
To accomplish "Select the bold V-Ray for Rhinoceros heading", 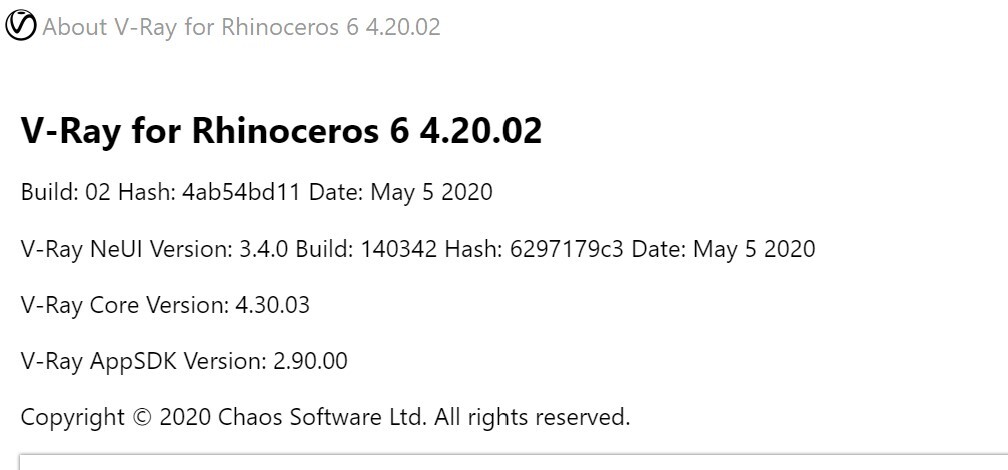I will (x=282, y=131).
